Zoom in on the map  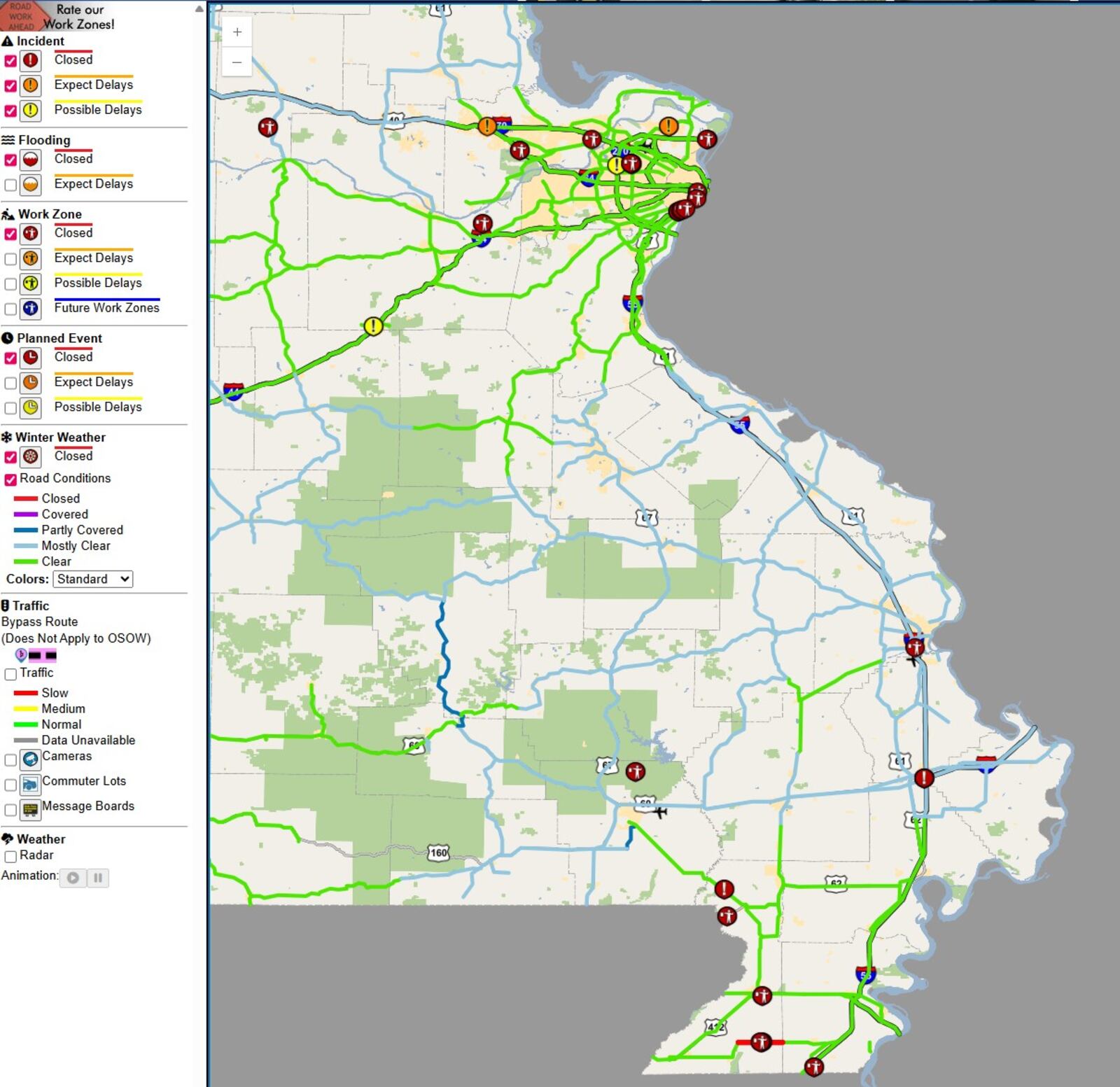coord(237,32)
